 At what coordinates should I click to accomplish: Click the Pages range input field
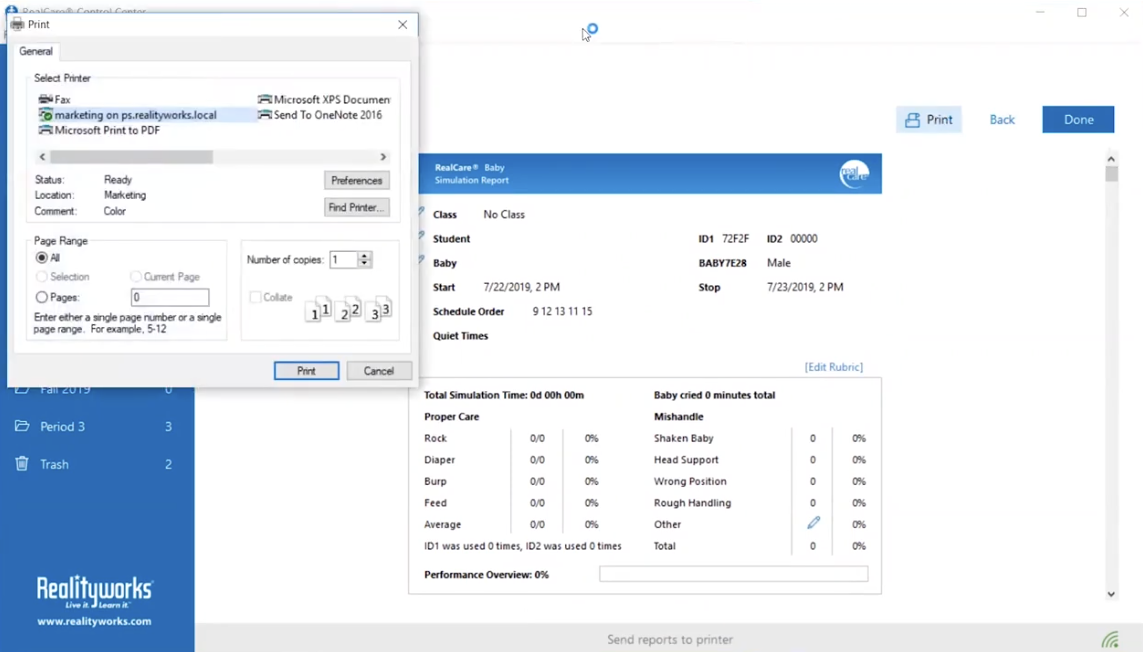tap(170, 297)
